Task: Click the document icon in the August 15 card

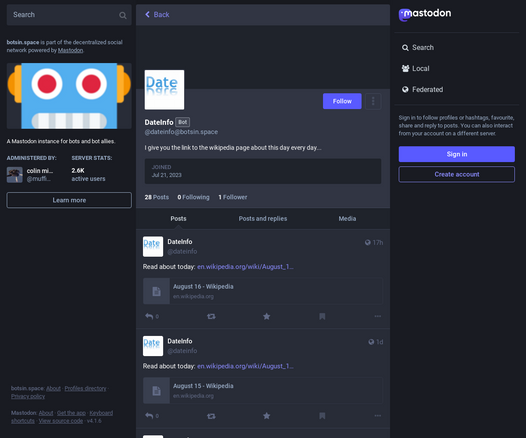Action: [156, 391]
